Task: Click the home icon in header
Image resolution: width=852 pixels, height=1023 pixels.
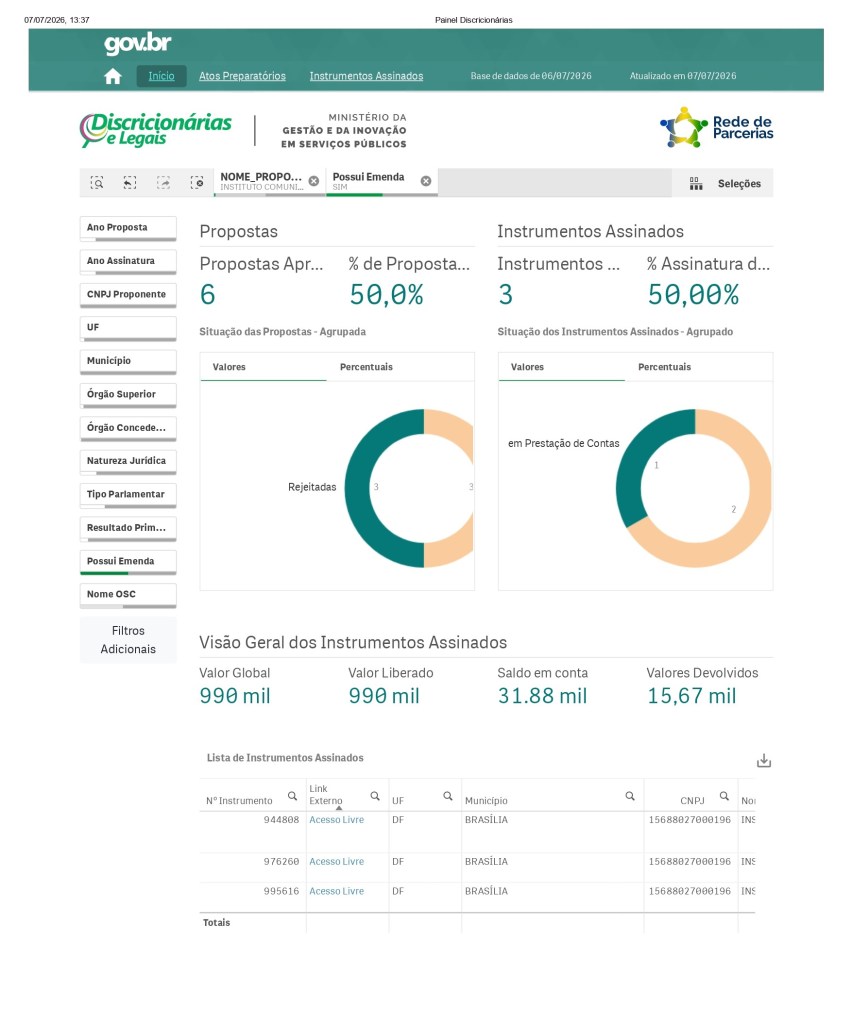Action: point(112,76)
